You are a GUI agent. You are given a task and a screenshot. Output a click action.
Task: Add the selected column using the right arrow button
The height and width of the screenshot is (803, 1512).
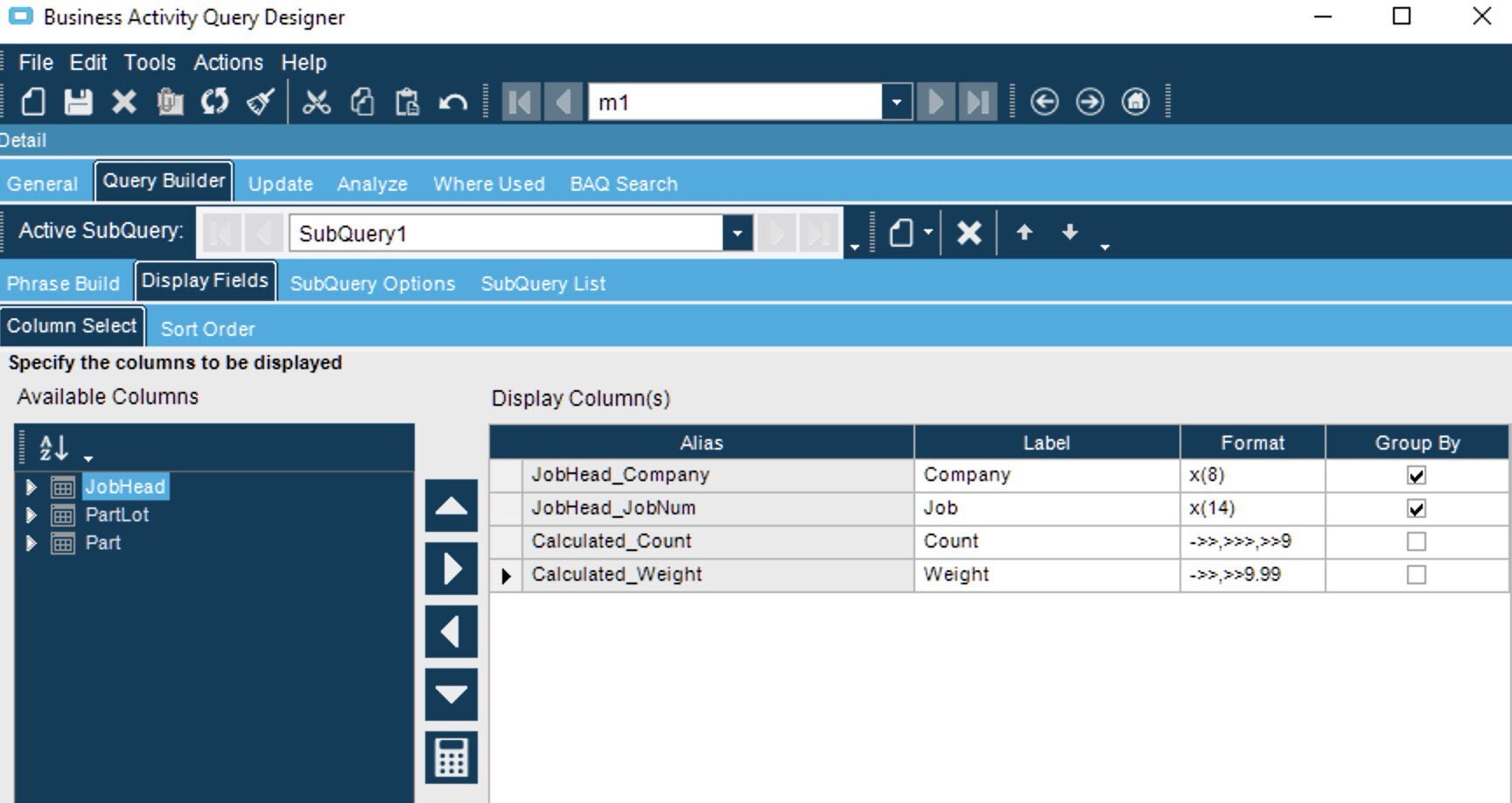click(451, 569)
